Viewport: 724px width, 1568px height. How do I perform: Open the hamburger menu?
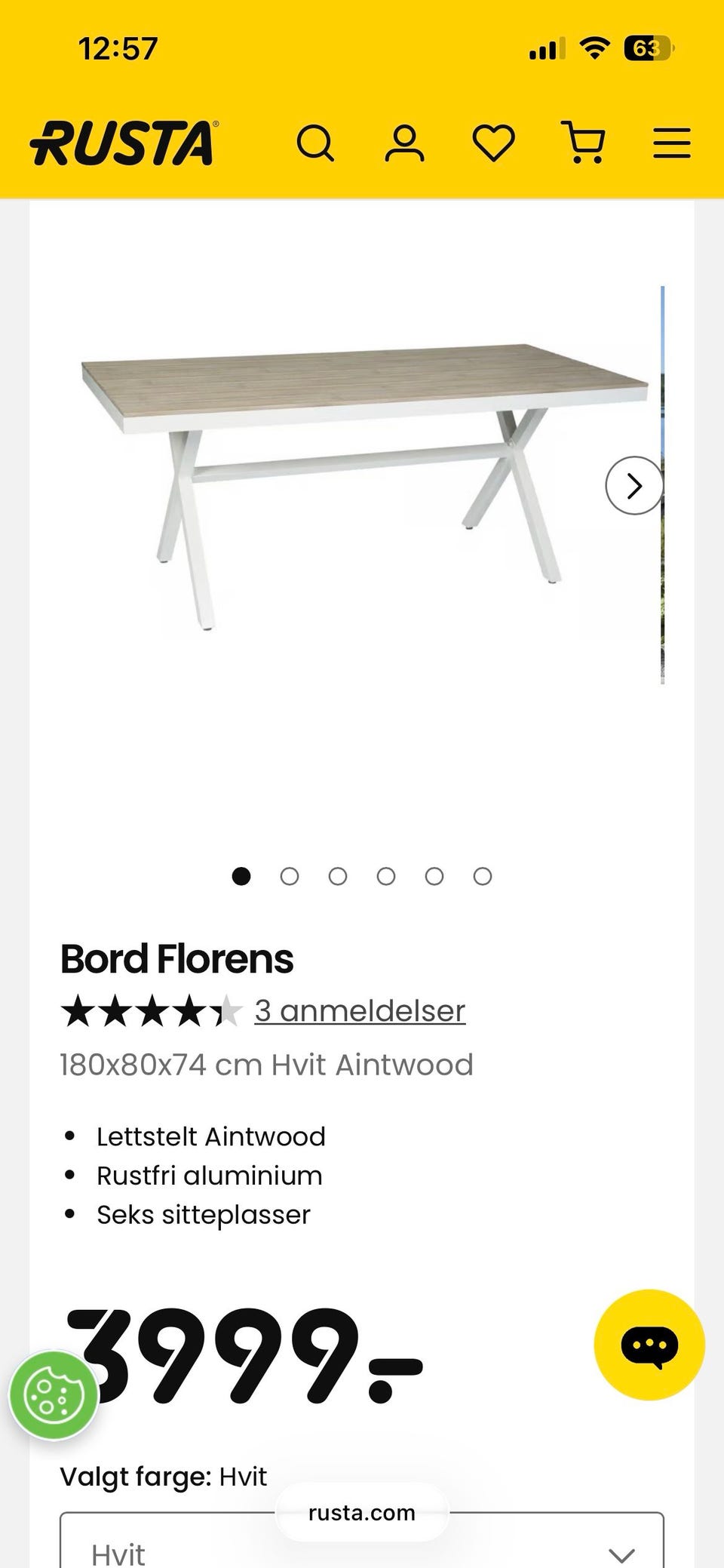[672, 143]
